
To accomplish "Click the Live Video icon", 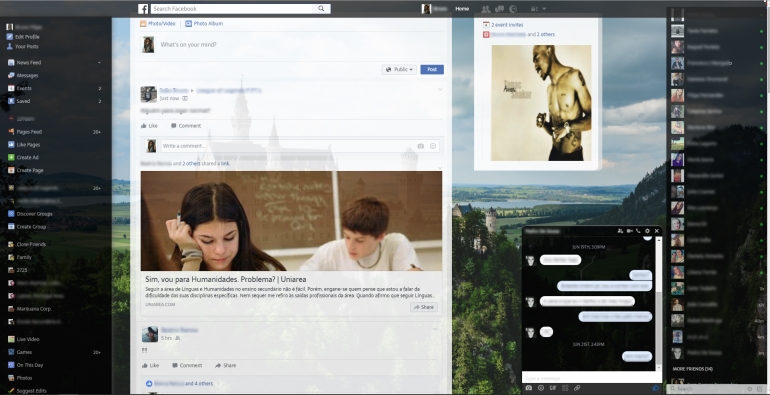I will pyautogui.click(x=11, y=339).
